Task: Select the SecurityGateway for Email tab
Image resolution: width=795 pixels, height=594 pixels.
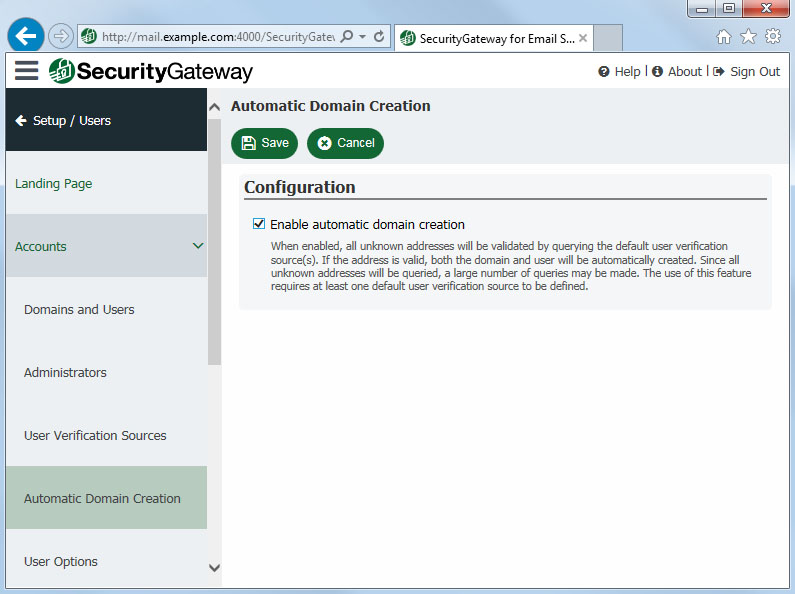Action: pos(493,38)
